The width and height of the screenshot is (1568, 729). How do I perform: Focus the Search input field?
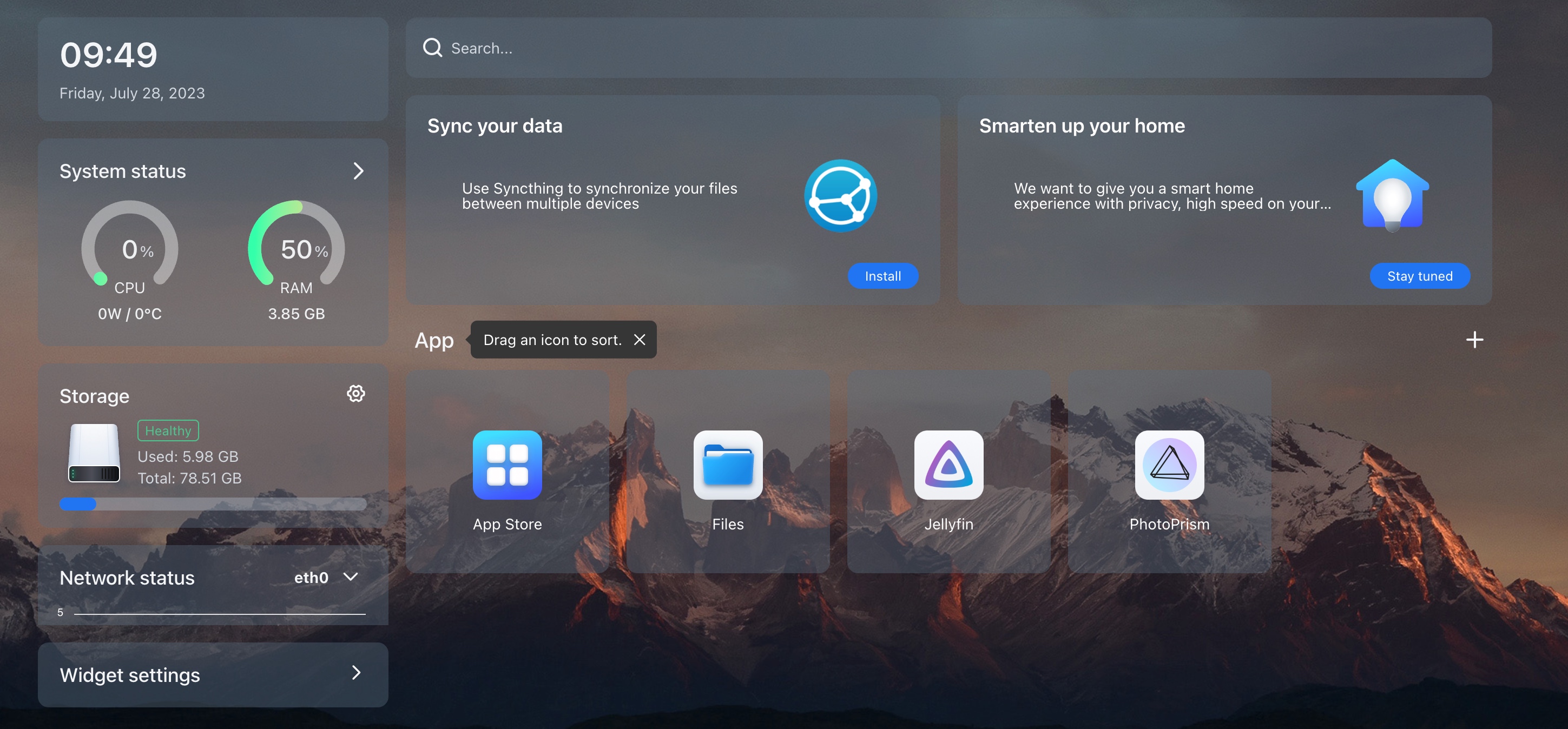(x=948, y=48)
